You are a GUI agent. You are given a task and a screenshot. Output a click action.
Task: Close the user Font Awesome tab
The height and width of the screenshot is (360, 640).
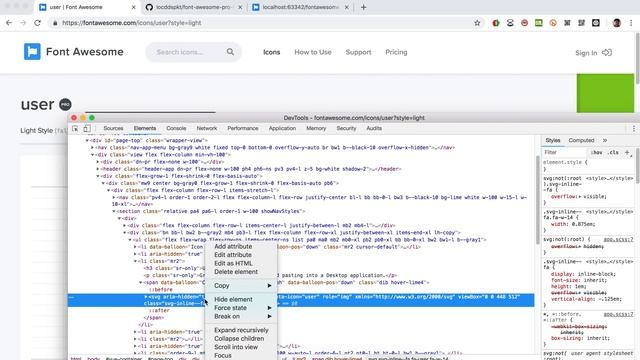point(133,7)
